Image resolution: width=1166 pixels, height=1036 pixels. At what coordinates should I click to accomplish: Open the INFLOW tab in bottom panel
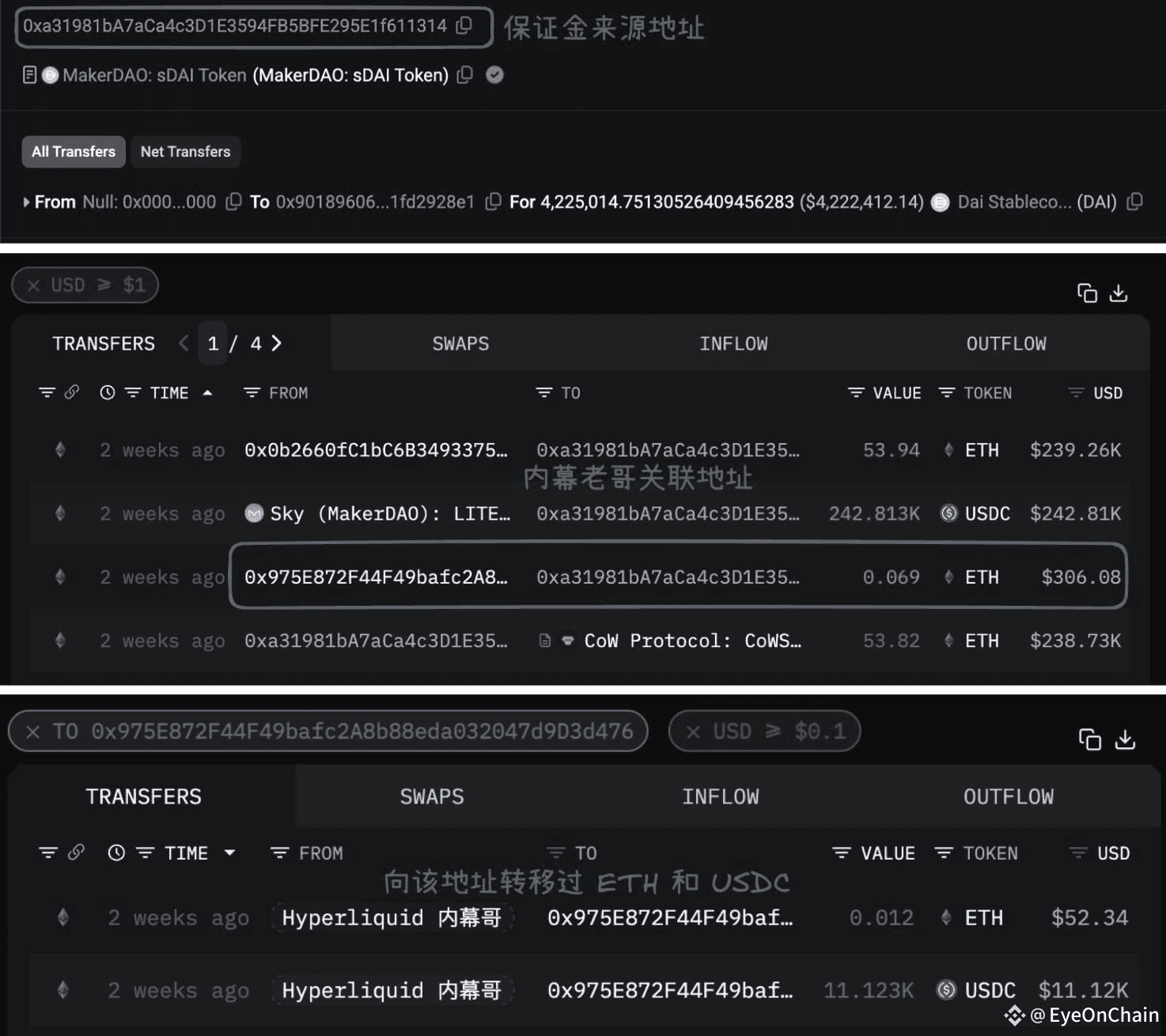click(721, 796)
